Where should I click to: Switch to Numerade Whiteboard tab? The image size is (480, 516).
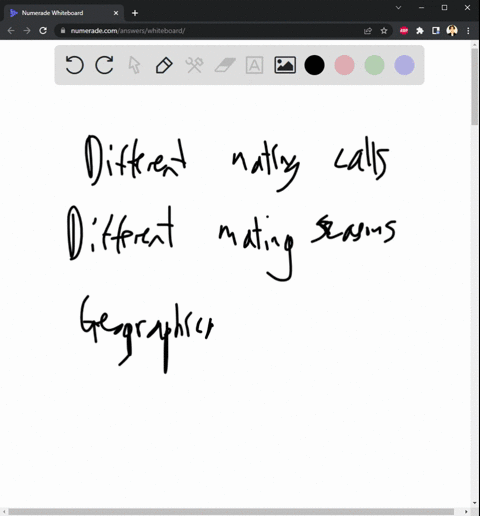63,13
